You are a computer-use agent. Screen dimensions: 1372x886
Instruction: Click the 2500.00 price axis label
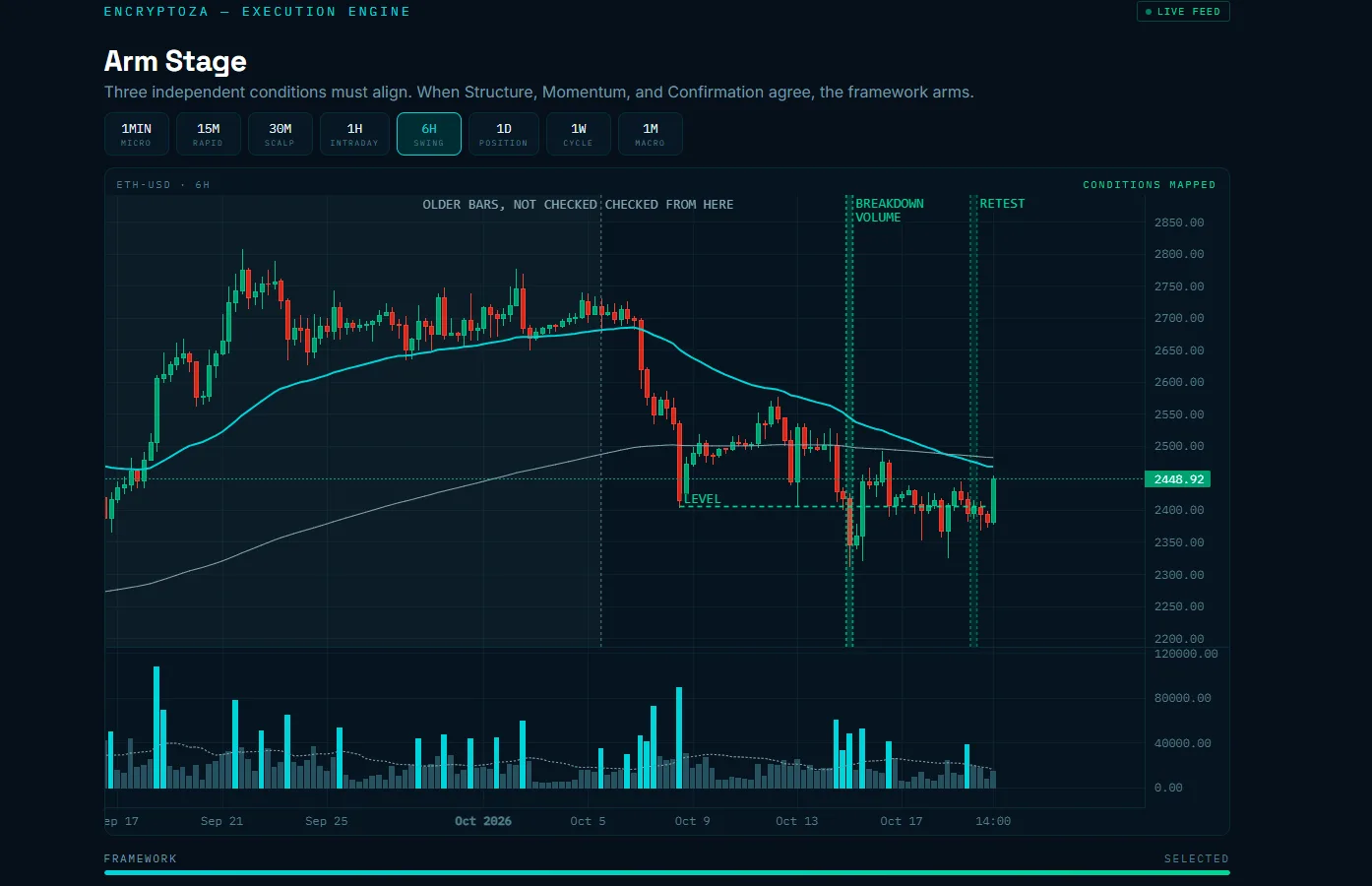(x=1179, y=446)
